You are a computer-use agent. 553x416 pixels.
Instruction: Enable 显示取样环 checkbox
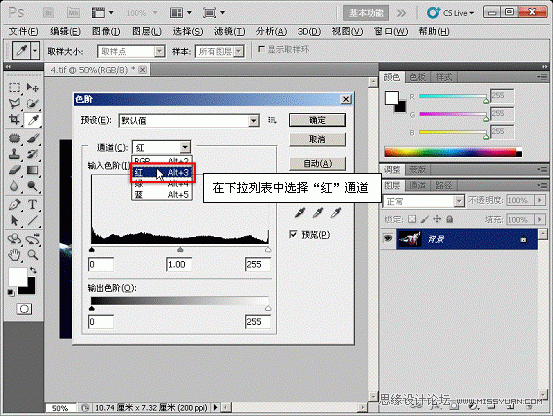pos(261,49)
